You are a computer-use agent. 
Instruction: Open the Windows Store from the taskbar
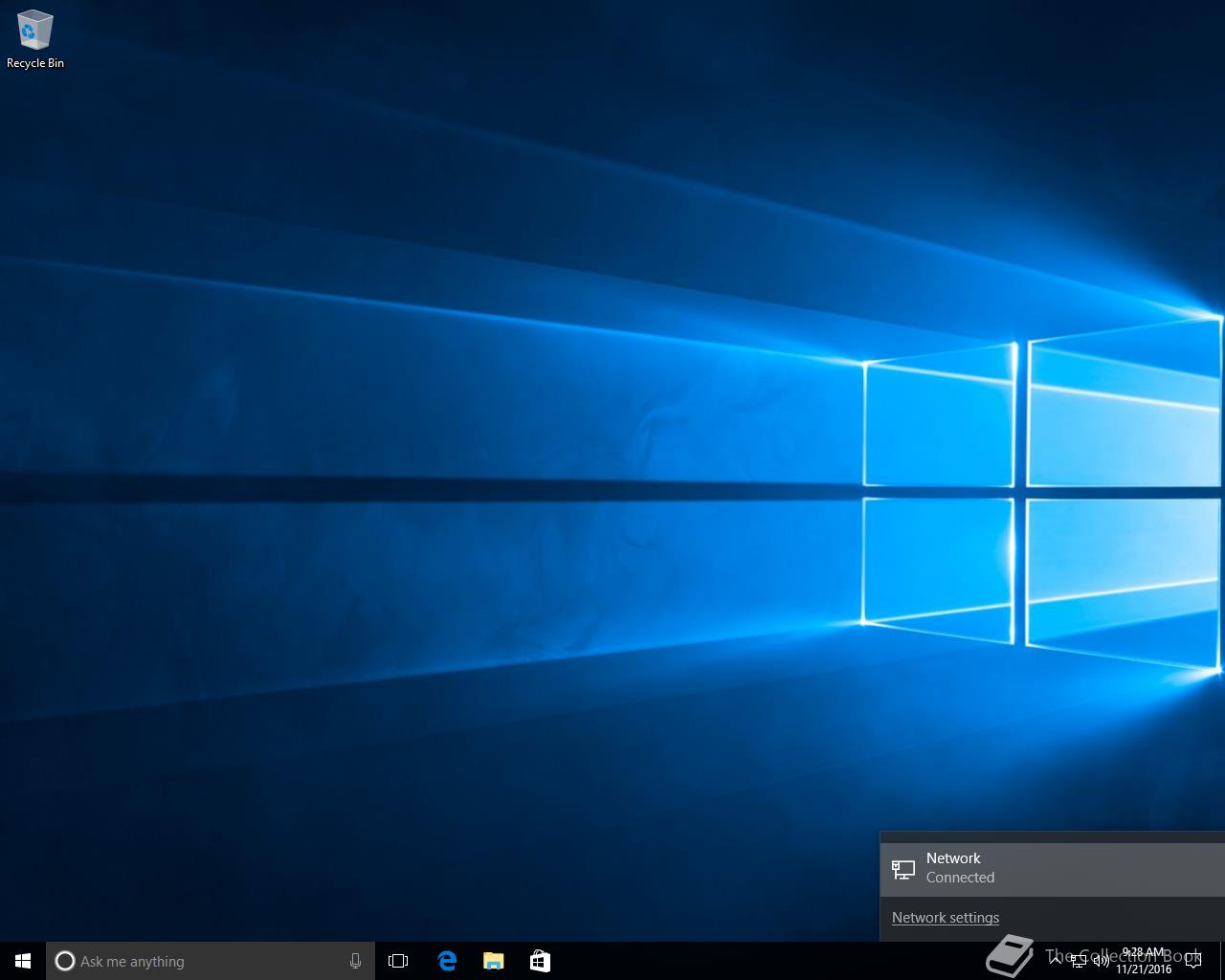tap(540, 961)
